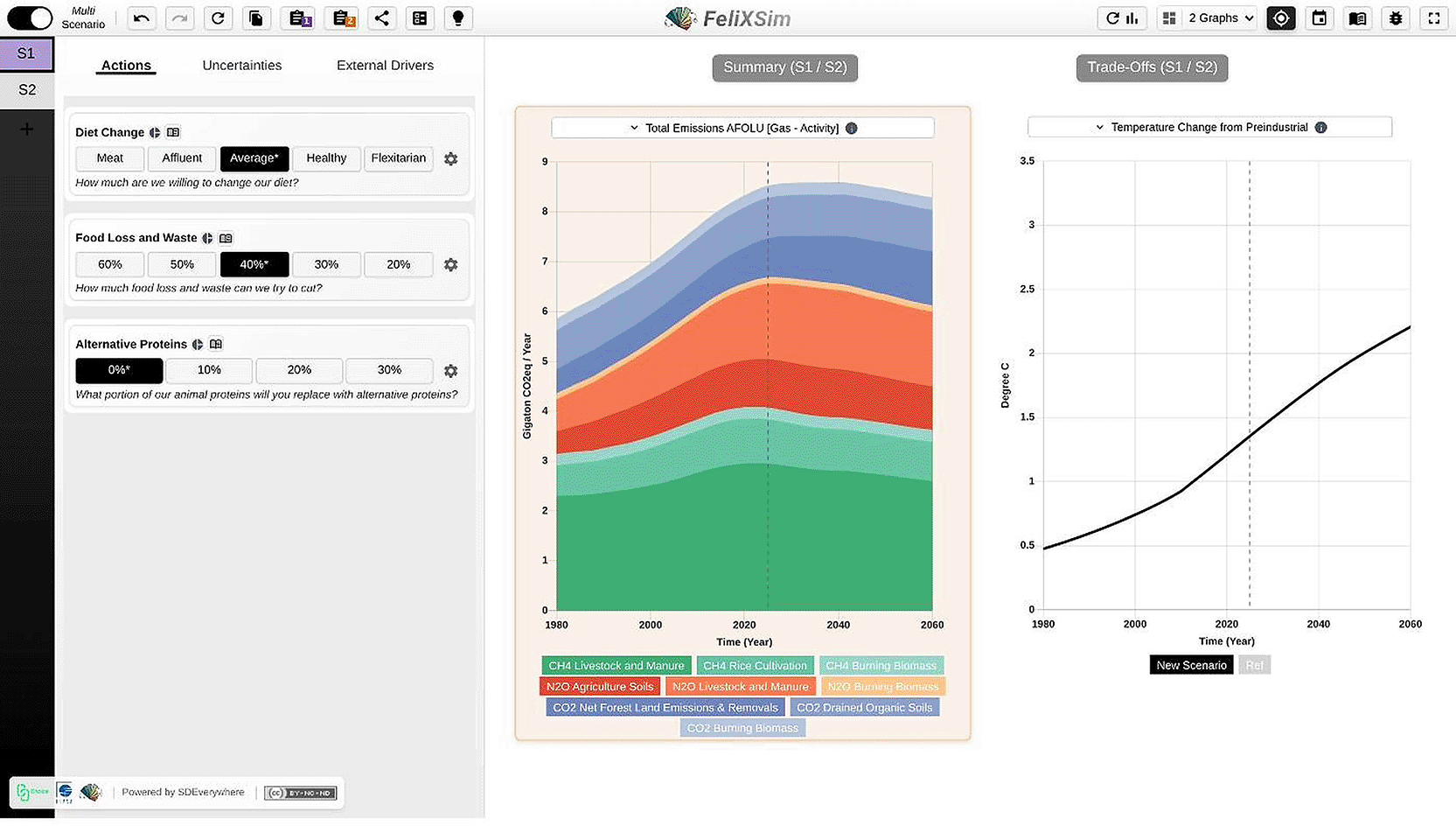1456x826 pixels.
Task: Click the Trade-Offs (S1 / S2) button
Action: pos(1152,67)
